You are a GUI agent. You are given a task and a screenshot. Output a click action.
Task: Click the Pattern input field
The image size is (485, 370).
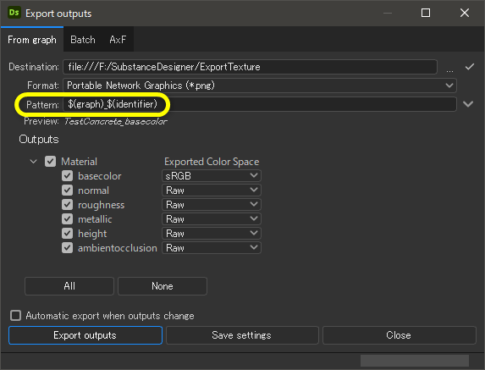coord(260,104)
